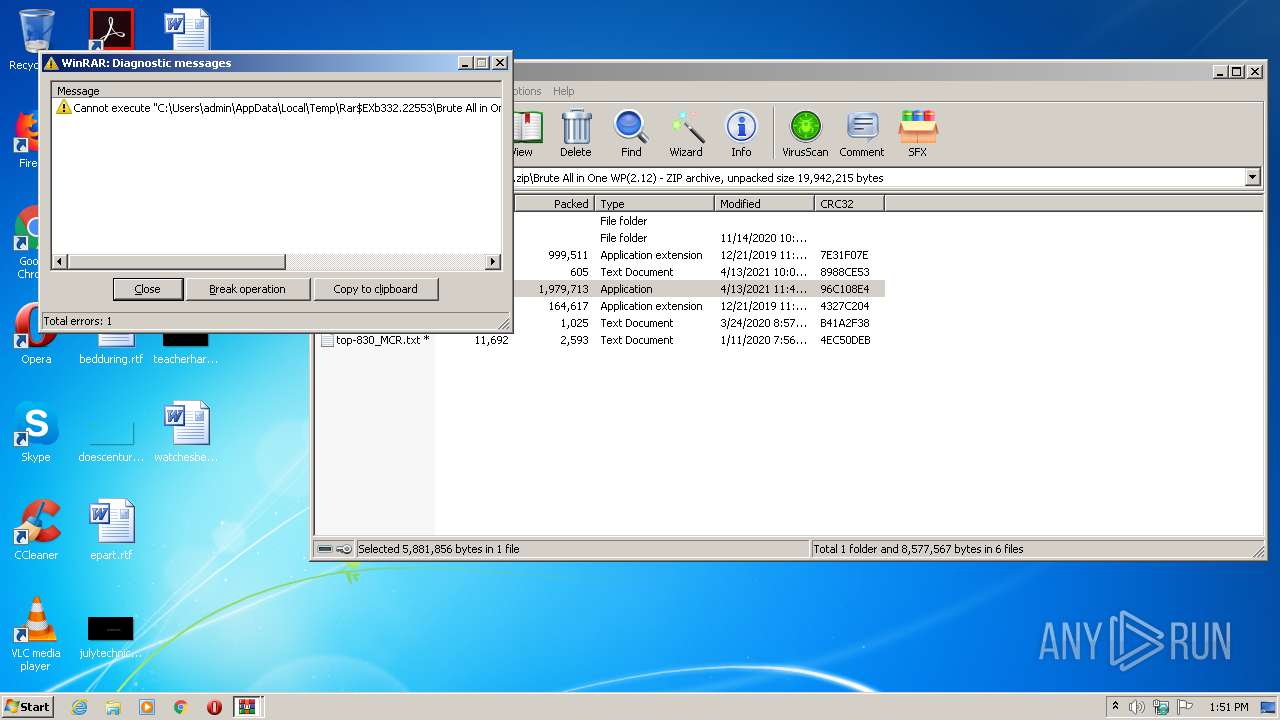Click the Comment toolbar icon

click(x=862, y=134)
